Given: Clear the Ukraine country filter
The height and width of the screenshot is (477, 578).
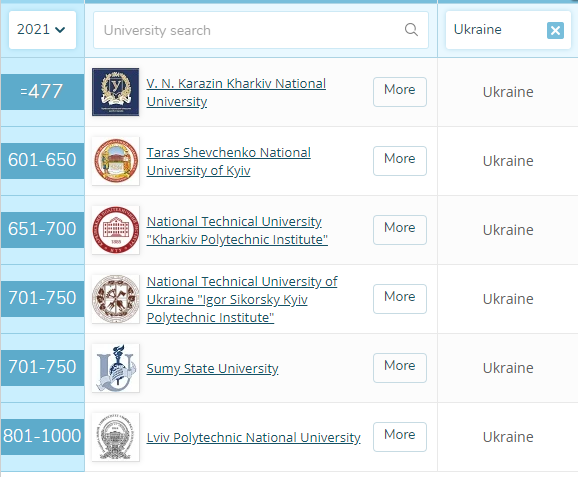Looking at the screenshot, I should pyautogui.click(x=555, y=30).
